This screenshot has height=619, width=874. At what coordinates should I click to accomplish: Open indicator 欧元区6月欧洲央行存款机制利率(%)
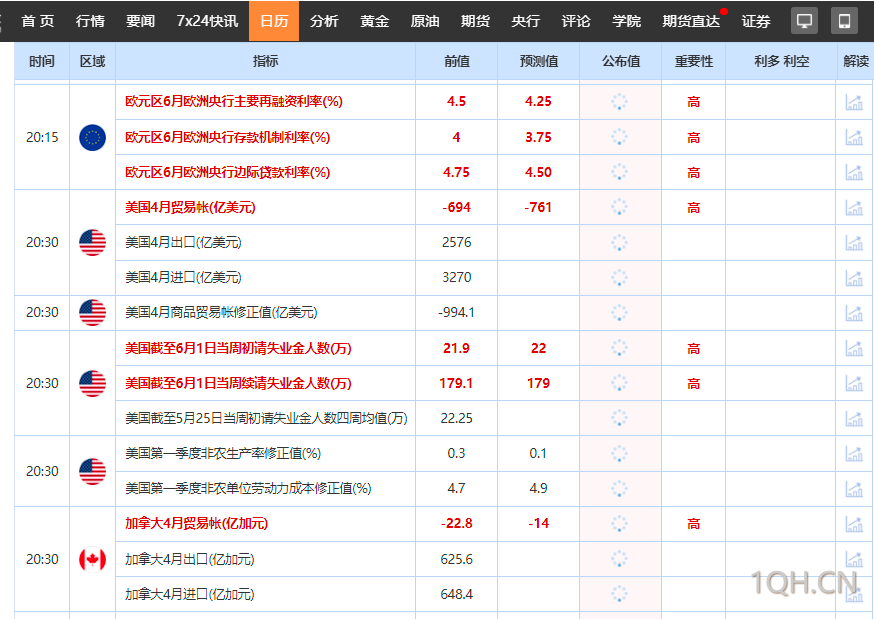227,137
